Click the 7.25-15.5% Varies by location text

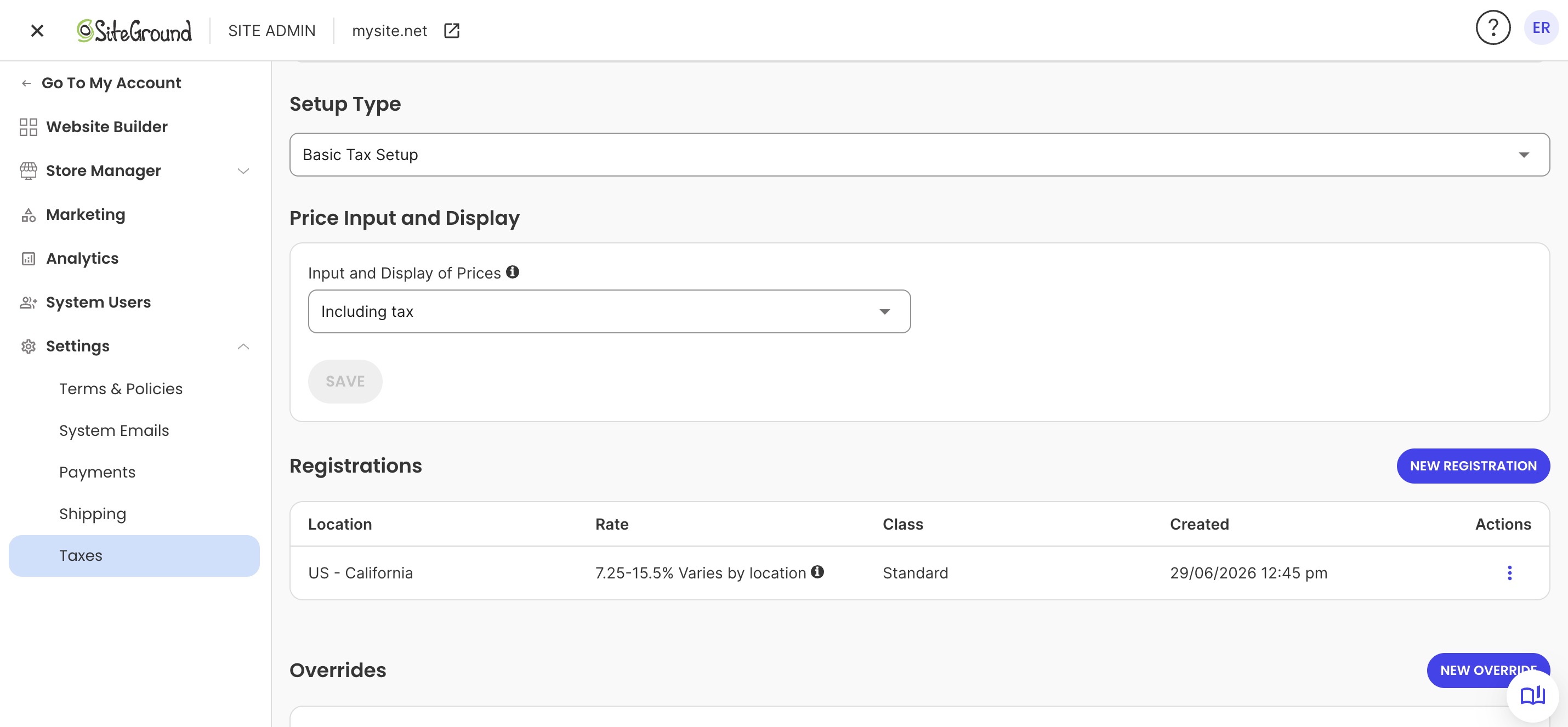[701, 573]
